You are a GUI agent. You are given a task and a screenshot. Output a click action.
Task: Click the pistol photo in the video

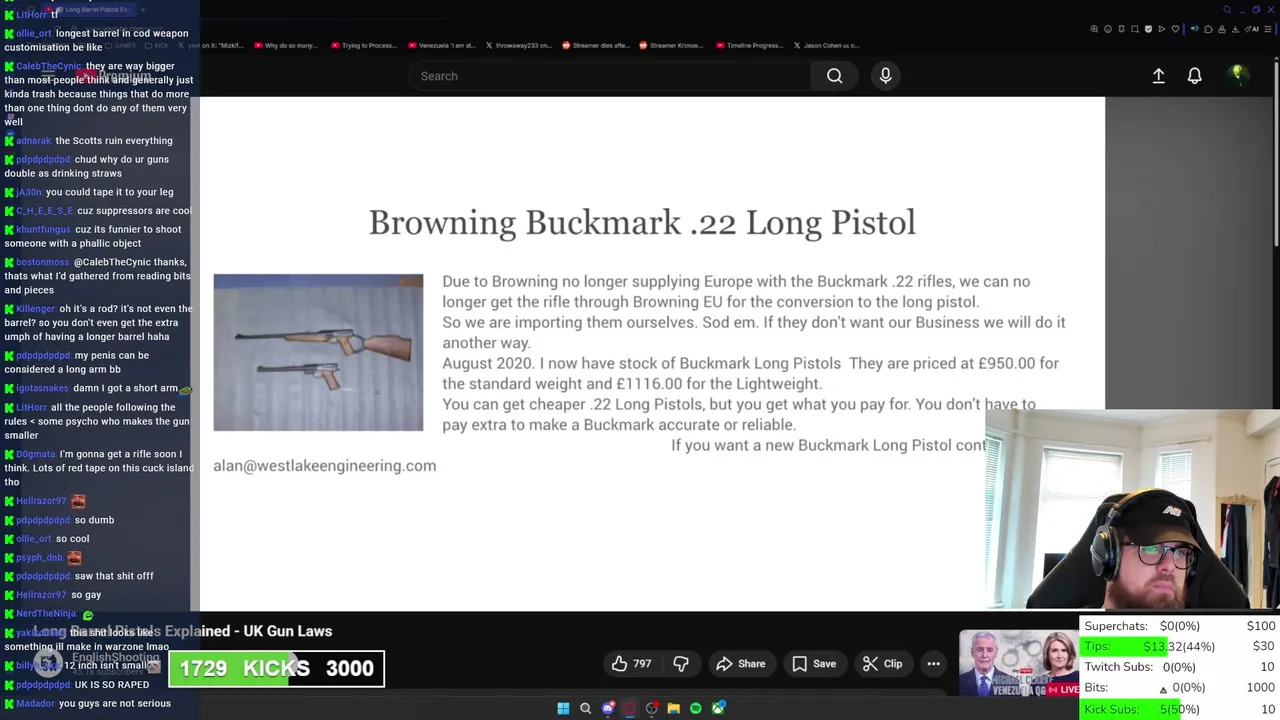(318, 352)
